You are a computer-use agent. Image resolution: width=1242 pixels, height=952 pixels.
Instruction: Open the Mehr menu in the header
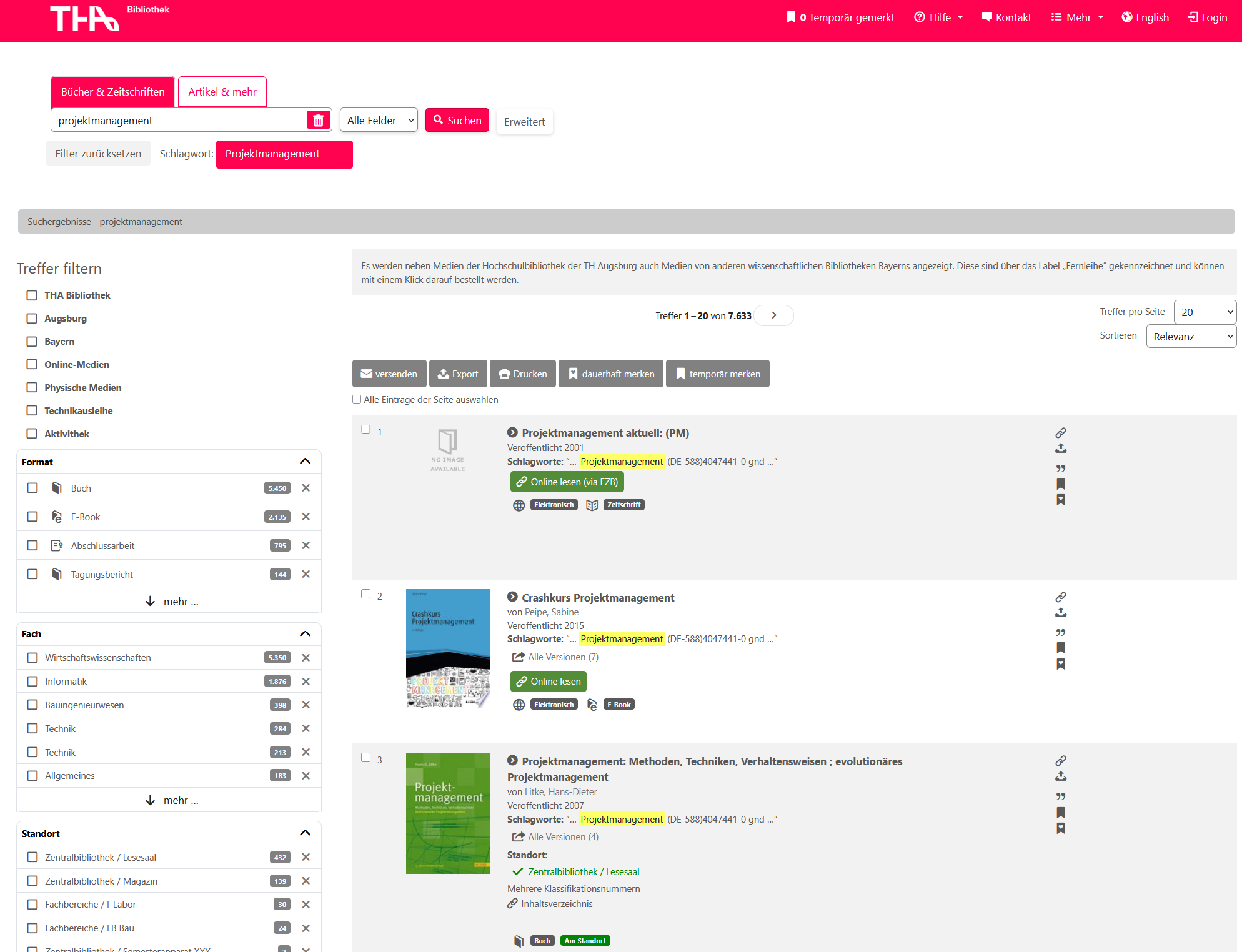(x=1076, y=17)
